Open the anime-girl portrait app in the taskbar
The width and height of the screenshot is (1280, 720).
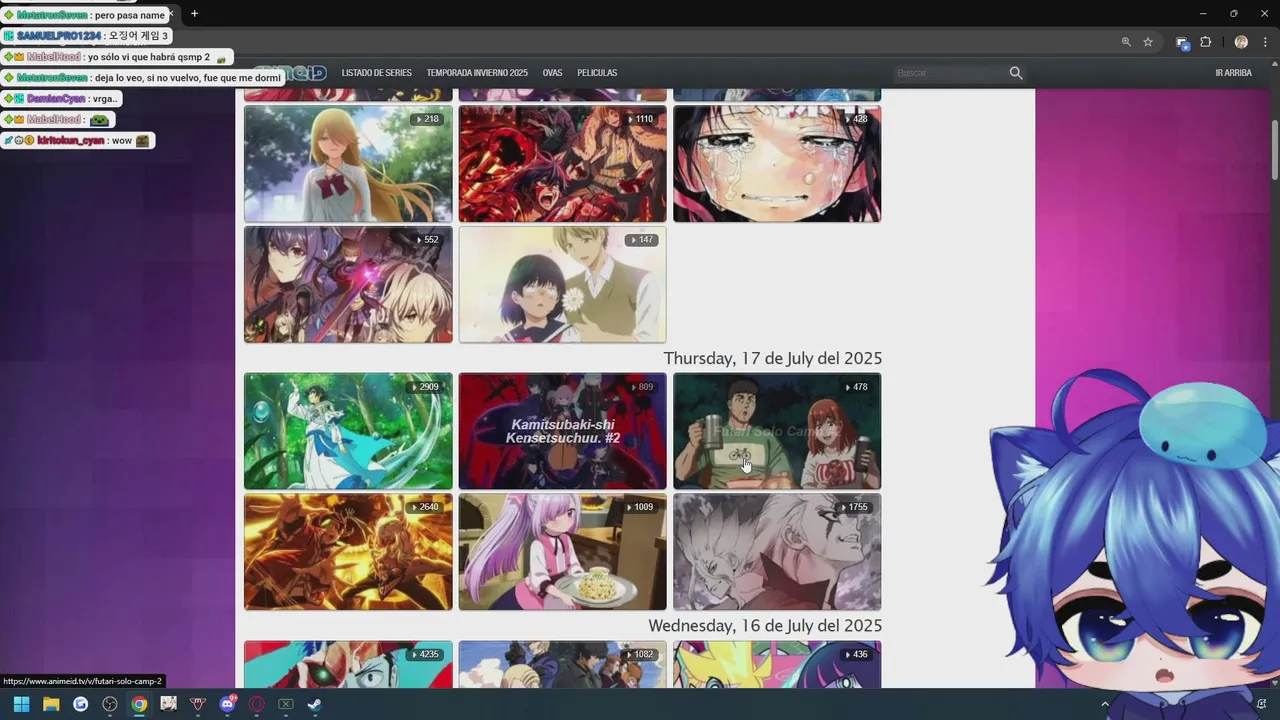[168, 704]
